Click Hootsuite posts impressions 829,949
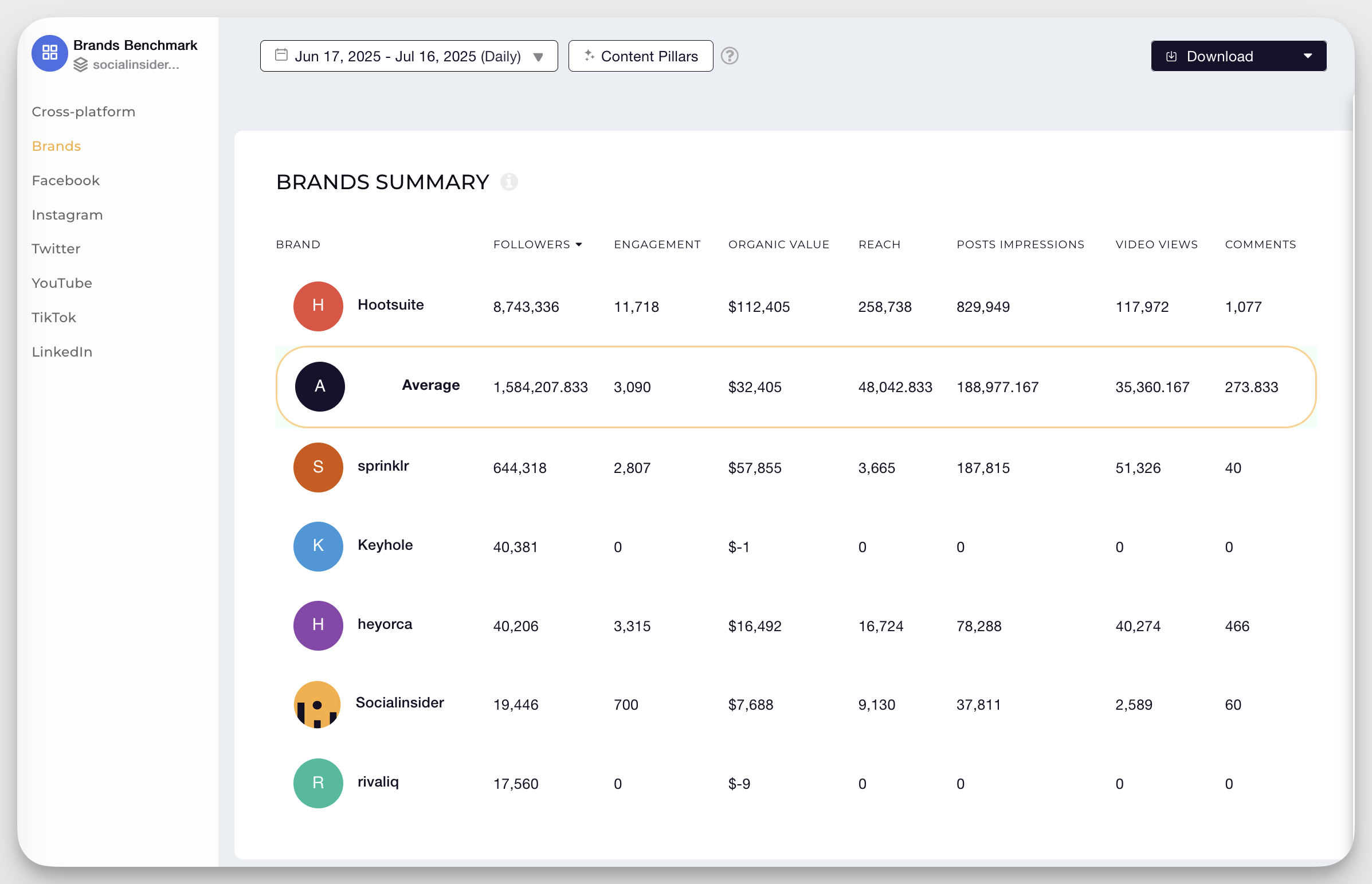The image size is (1372, 884). coord(982,307)
